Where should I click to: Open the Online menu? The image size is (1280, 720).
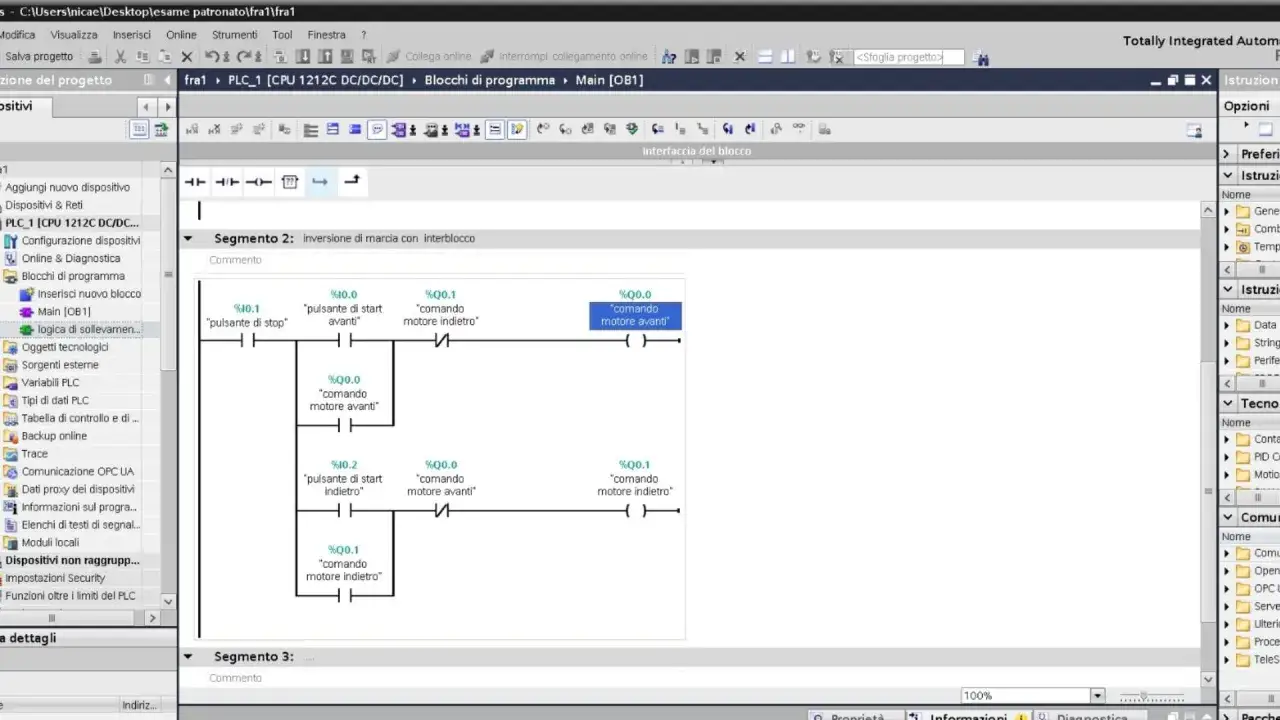tap(181, 34)
